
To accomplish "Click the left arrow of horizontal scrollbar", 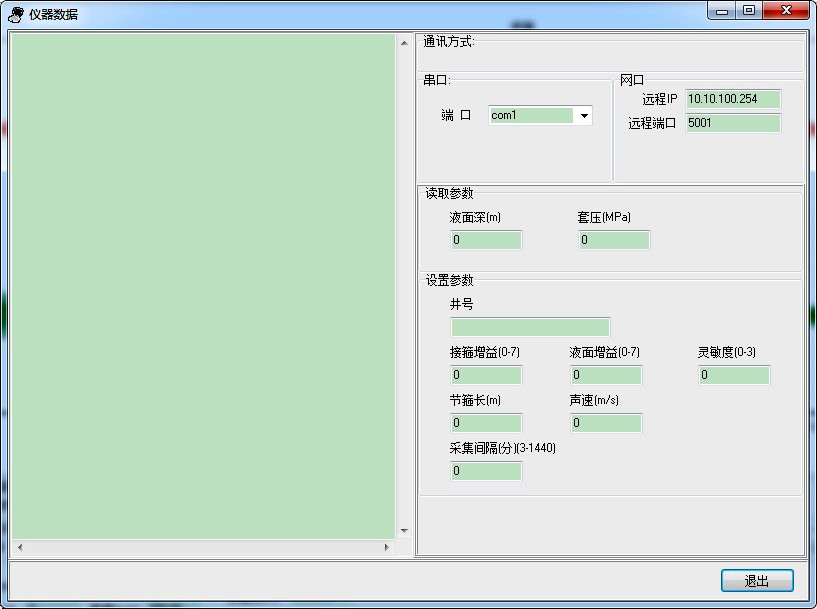I will coord(19,548).
